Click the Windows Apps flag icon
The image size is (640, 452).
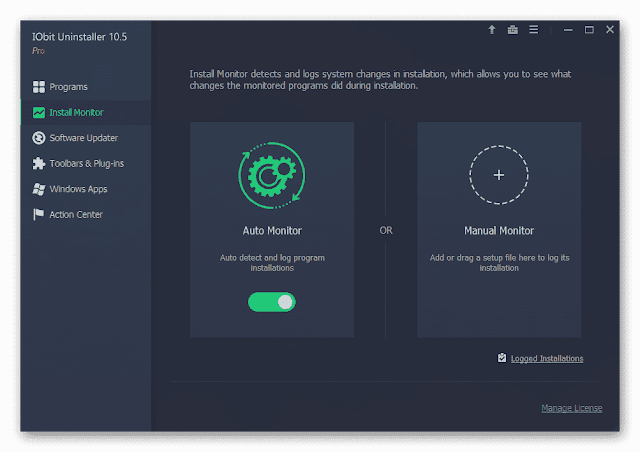coord(39,189)
